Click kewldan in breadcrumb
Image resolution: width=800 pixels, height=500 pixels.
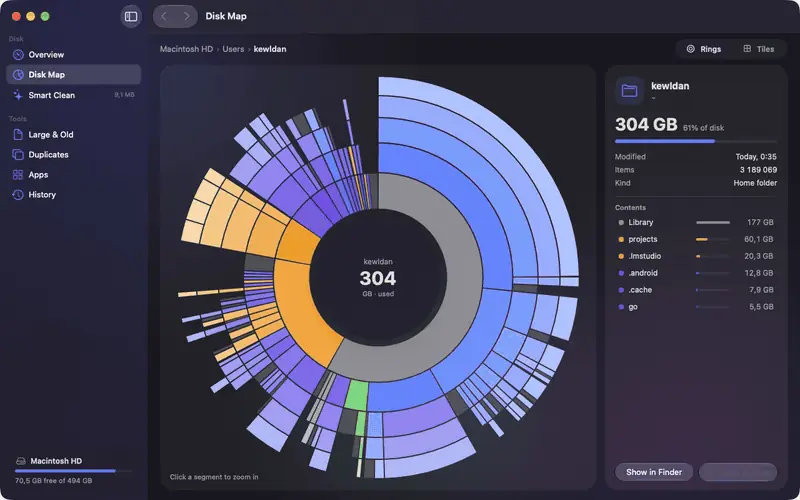pos(270,49)
